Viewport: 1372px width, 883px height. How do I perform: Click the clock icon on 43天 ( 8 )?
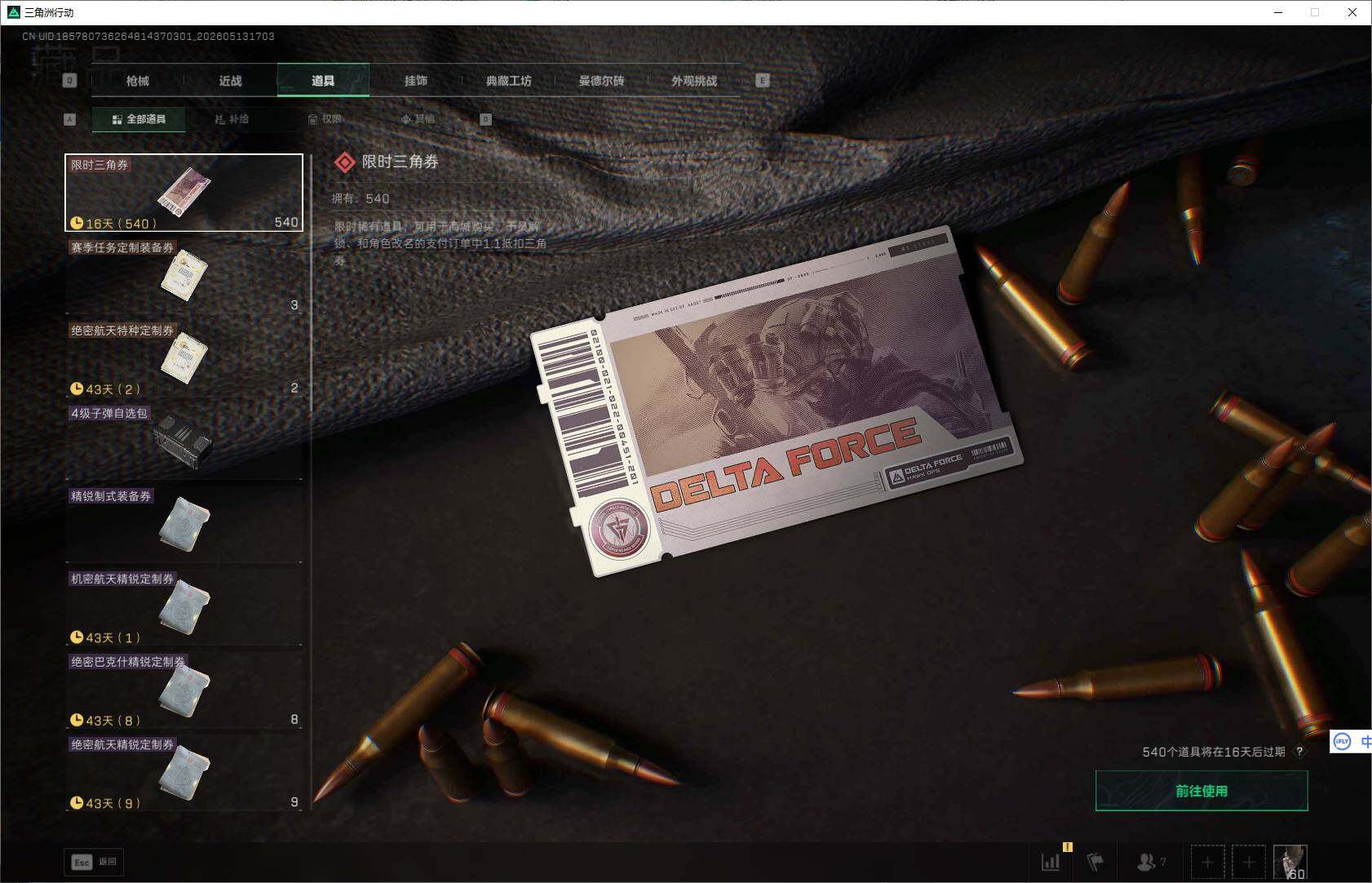click(x=77, y=720)
